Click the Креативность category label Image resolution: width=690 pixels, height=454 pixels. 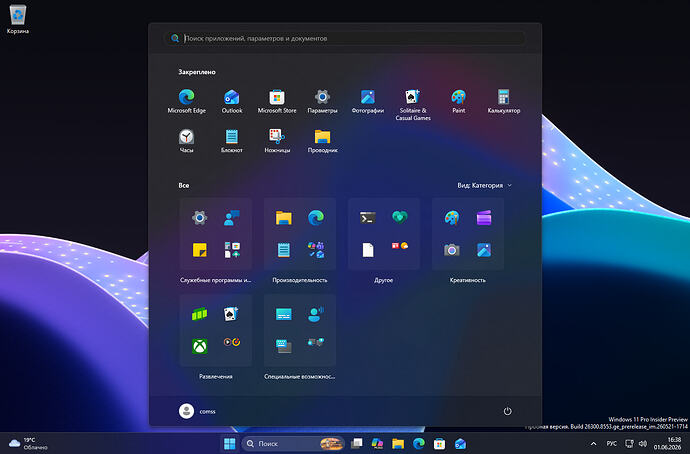[x=467, y=280]
